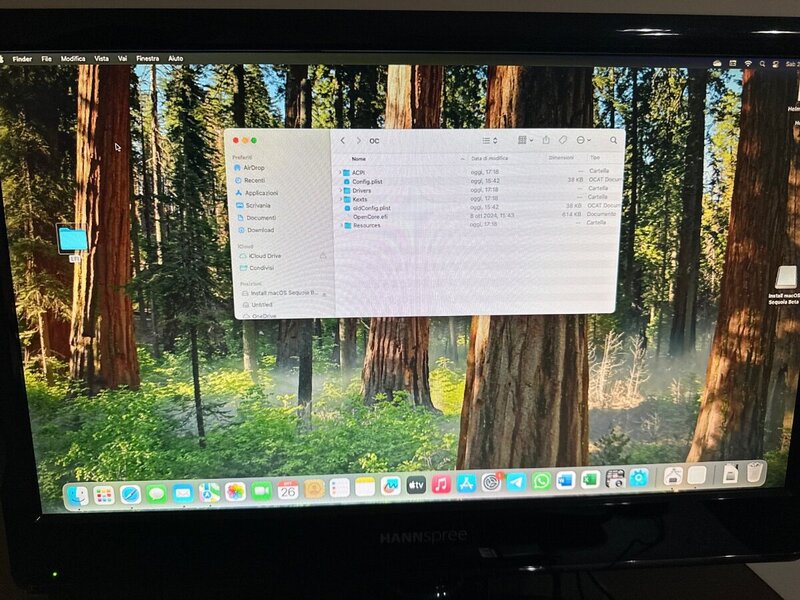This screenshot has height=600, width=800.
Task: Select the Untitled volume in the sidebar
Action: (257, 305)
